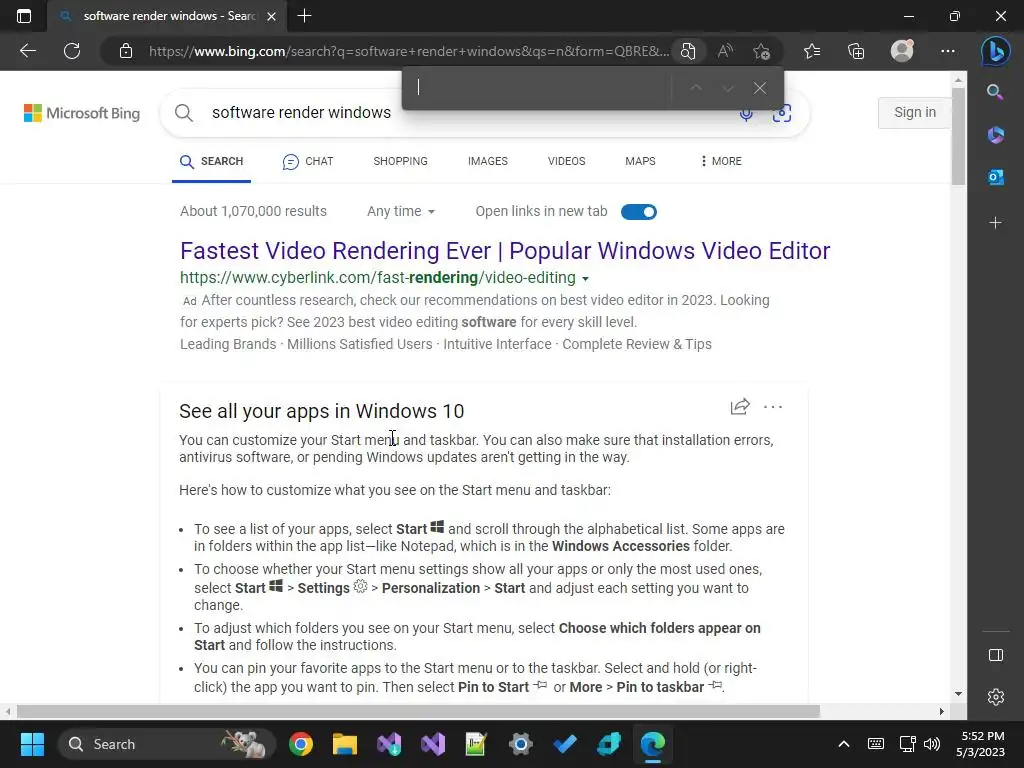Expand cyberlink ad URL dropdown arrow

click(x=585, y=279)
